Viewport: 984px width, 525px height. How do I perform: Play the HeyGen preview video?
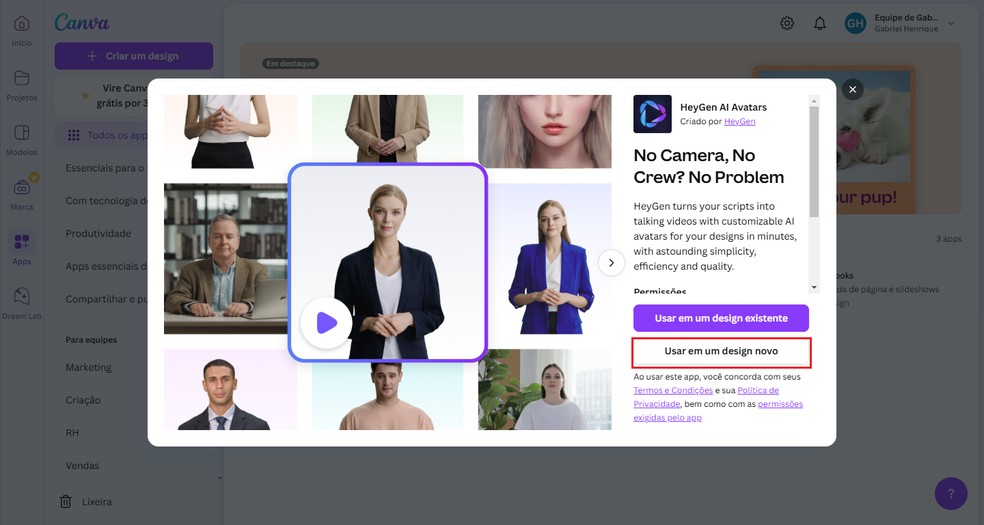pyautogui.click(x=326, y=323)
